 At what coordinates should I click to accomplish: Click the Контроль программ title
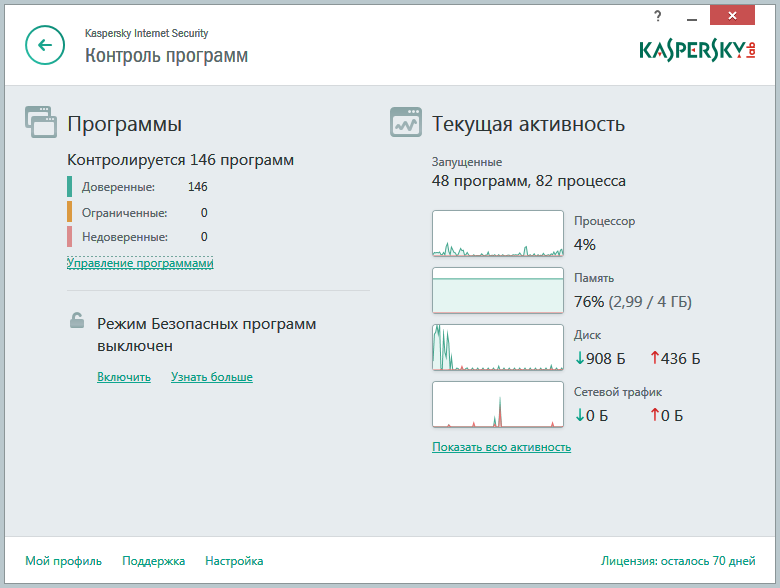click(x=167, y=55)
